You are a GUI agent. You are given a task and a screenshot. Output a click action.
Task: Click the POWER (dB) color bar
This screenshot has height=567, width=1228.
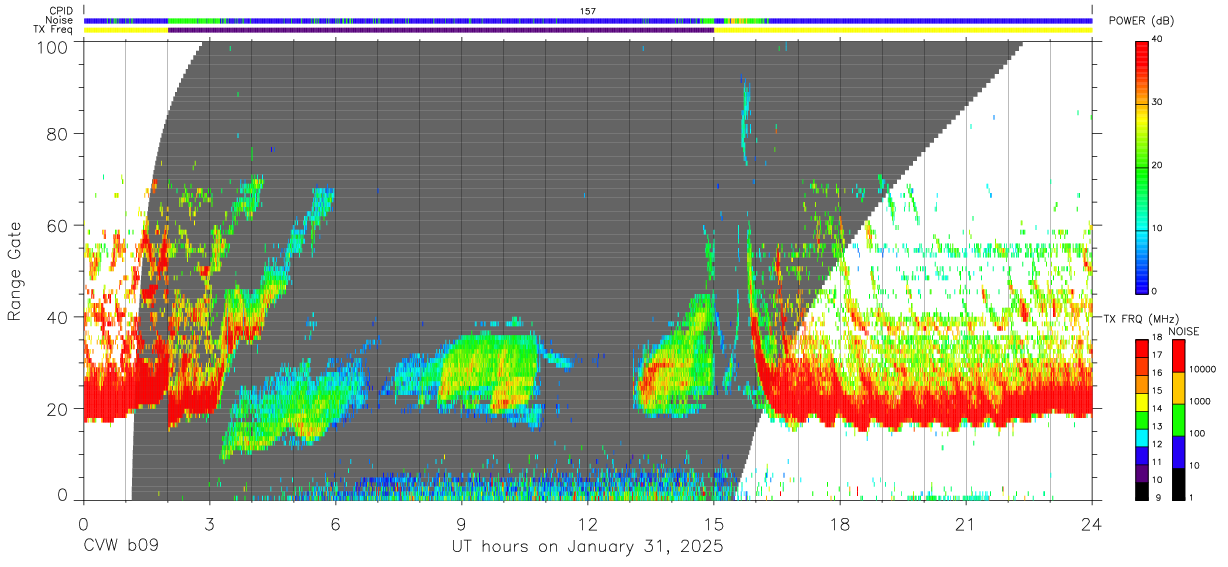coord(1141,166)
